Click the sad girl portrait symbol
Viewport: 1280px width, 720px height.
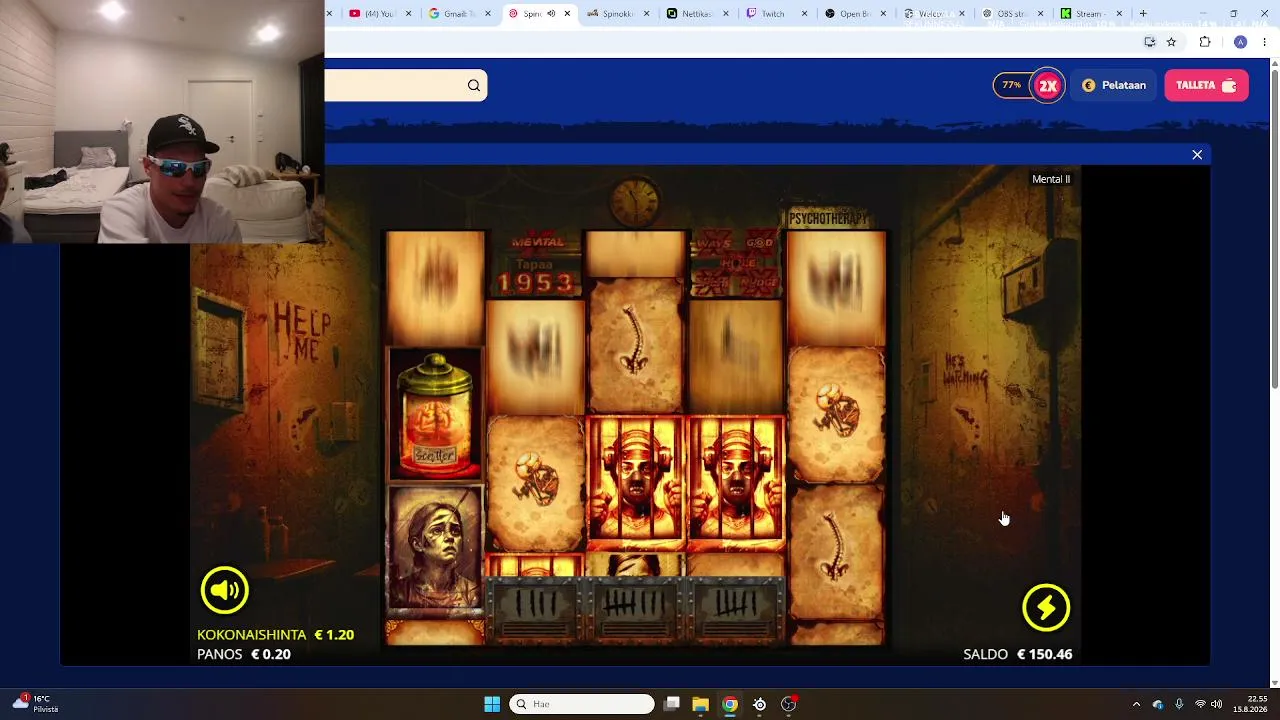click(x=435, y=551)
